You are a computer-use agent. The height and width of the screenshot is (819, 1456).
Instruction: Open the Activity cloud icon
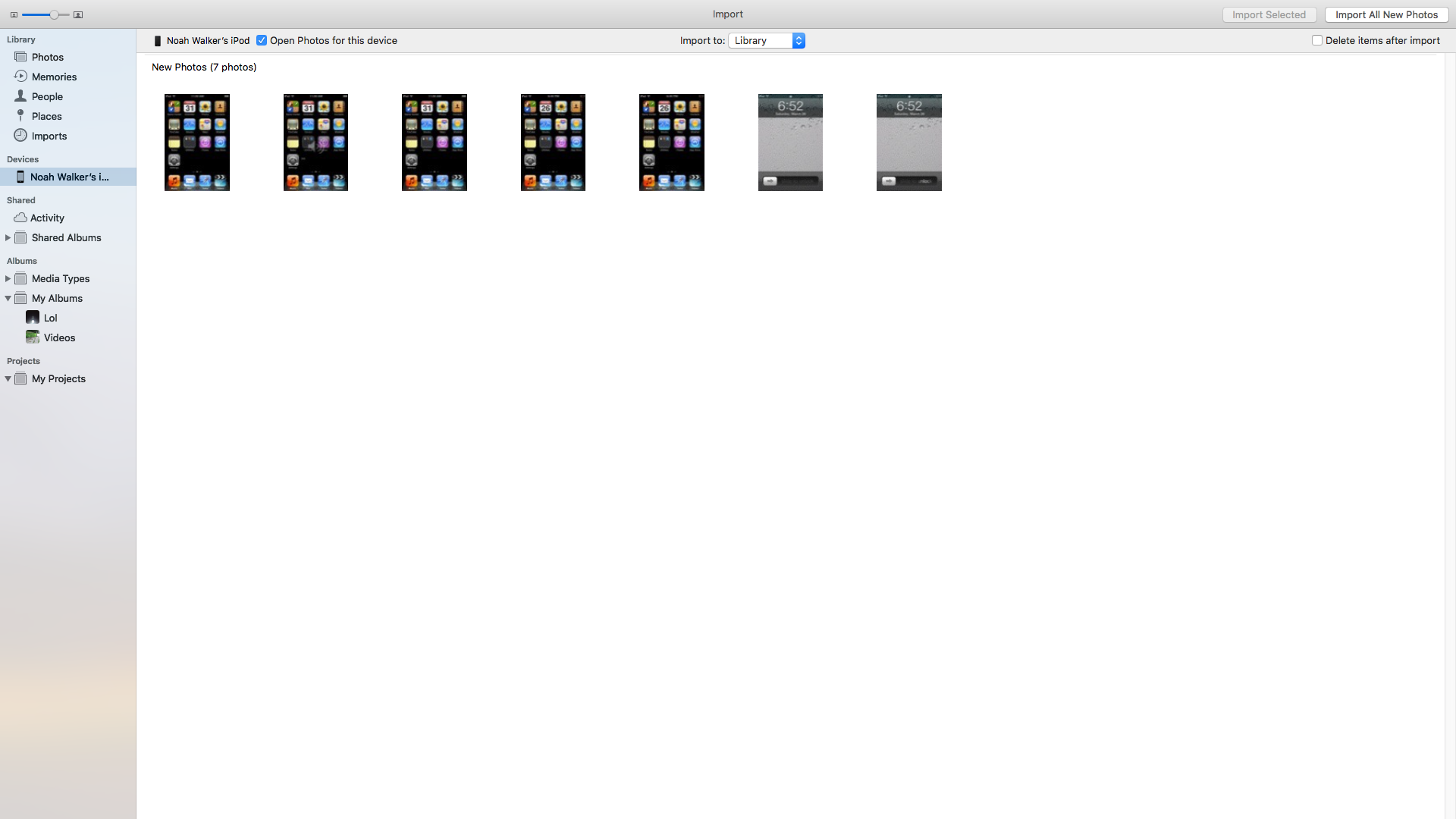20,218
